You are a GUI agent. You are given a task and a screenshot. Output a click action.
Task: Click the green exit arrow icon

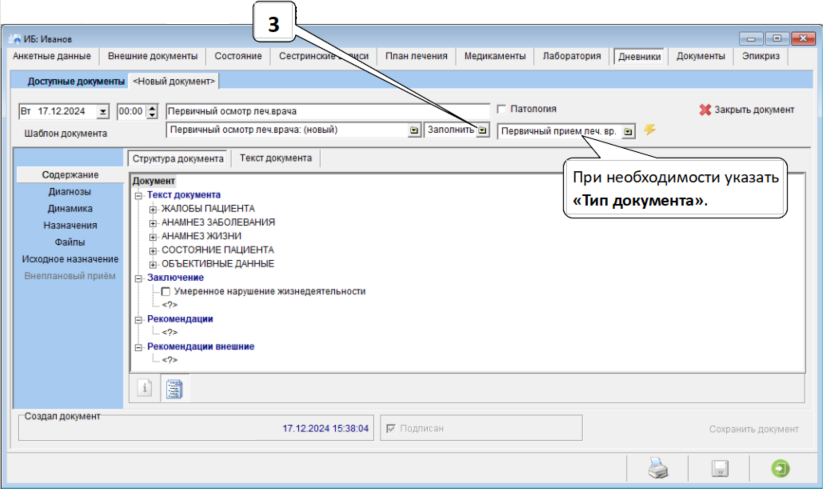click(x=779, y=468)
